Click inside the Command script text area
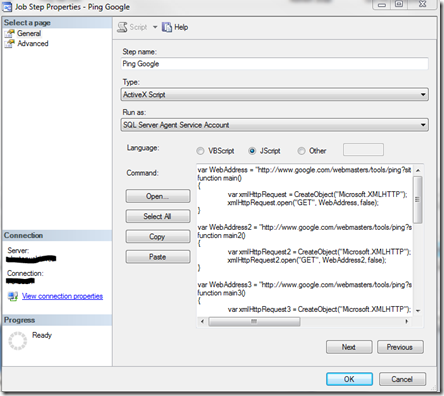Viewport: 444px width, 396px height. [x=304, y=239]
